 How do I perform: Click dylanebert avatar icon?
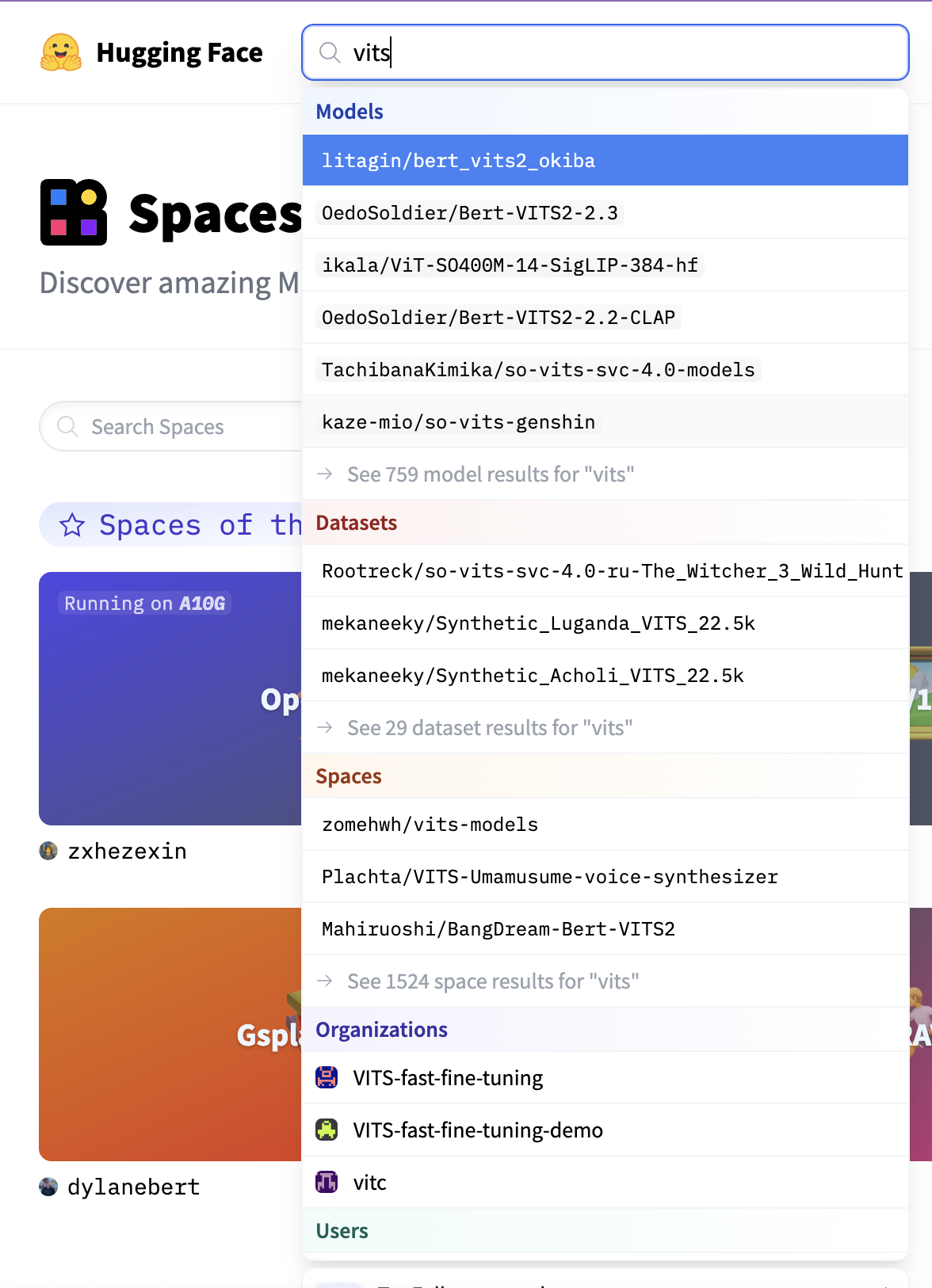(48, 1187)
